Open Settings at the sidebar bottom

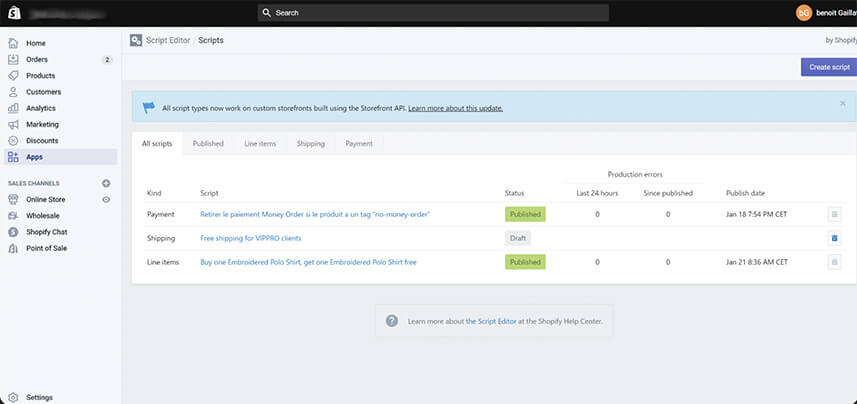(x=39, y=397)
